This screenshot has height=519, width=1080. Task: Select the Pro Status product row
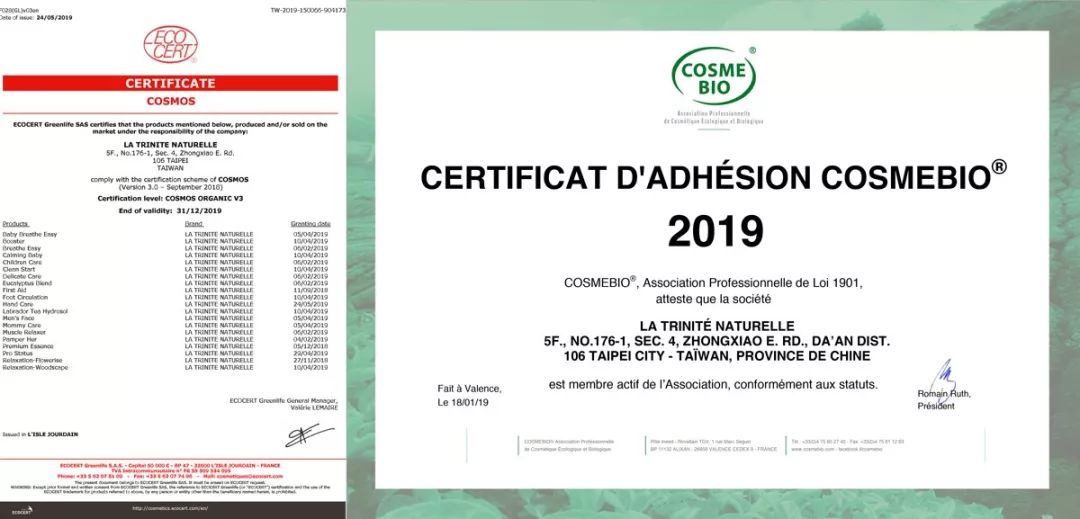click(166, 353)
